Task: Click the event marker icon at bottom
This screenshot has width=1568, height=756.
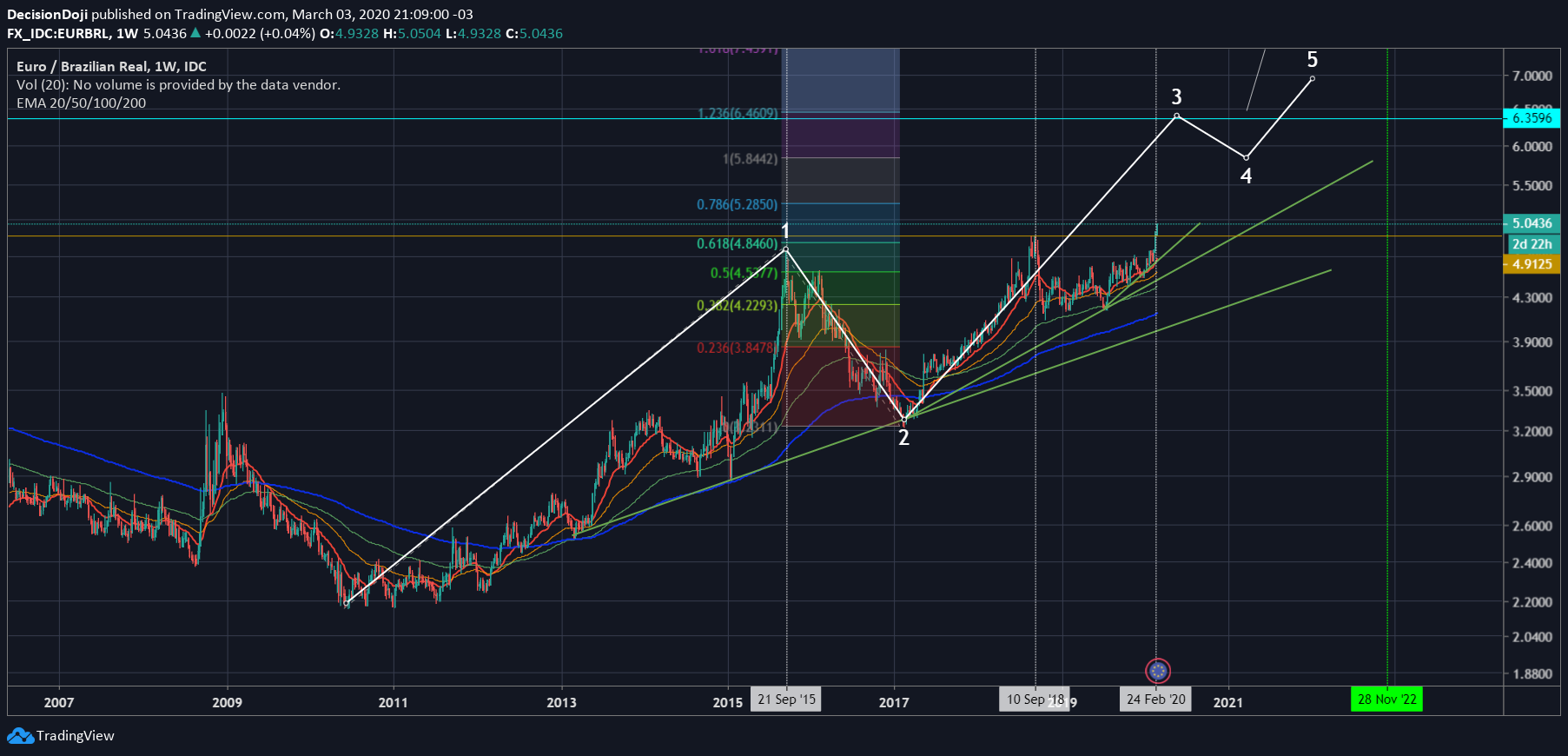Action: pyautogui.click(x=1157, y=671)
